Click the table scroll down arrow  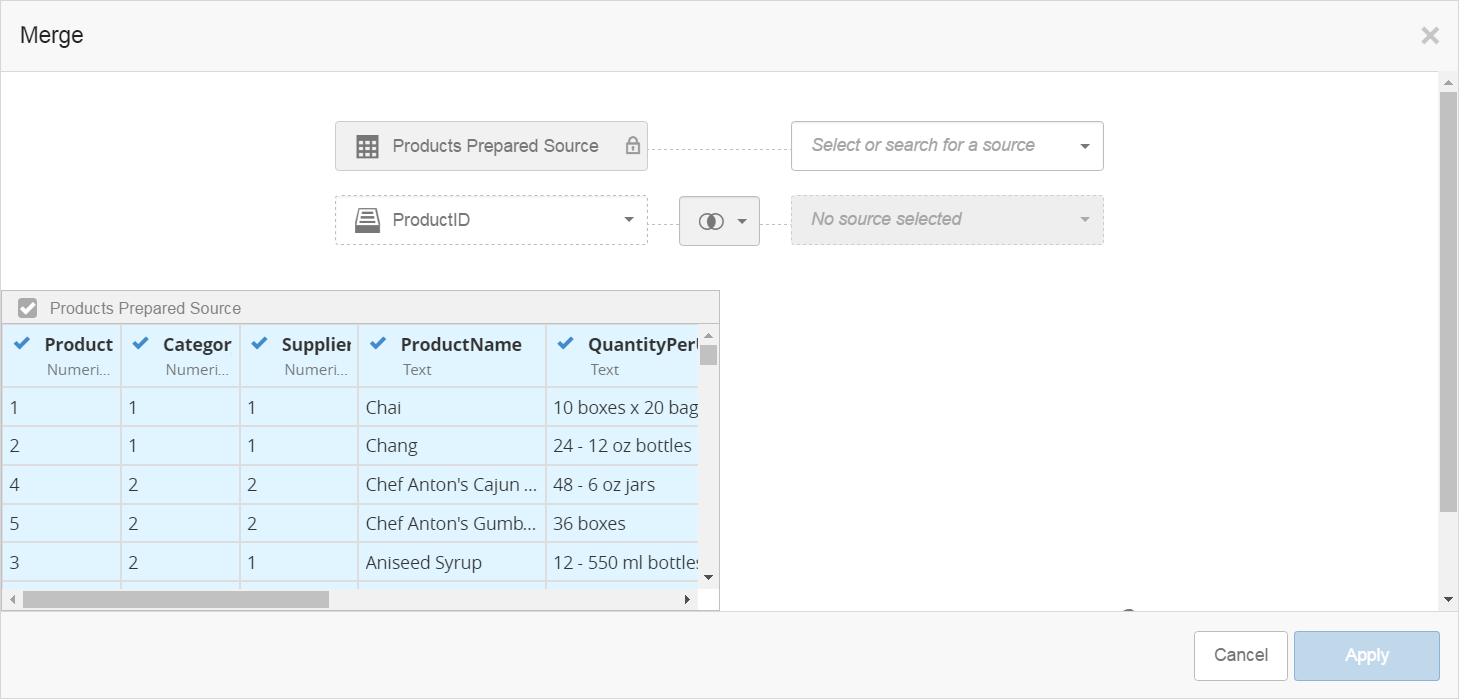pos(708,577)
